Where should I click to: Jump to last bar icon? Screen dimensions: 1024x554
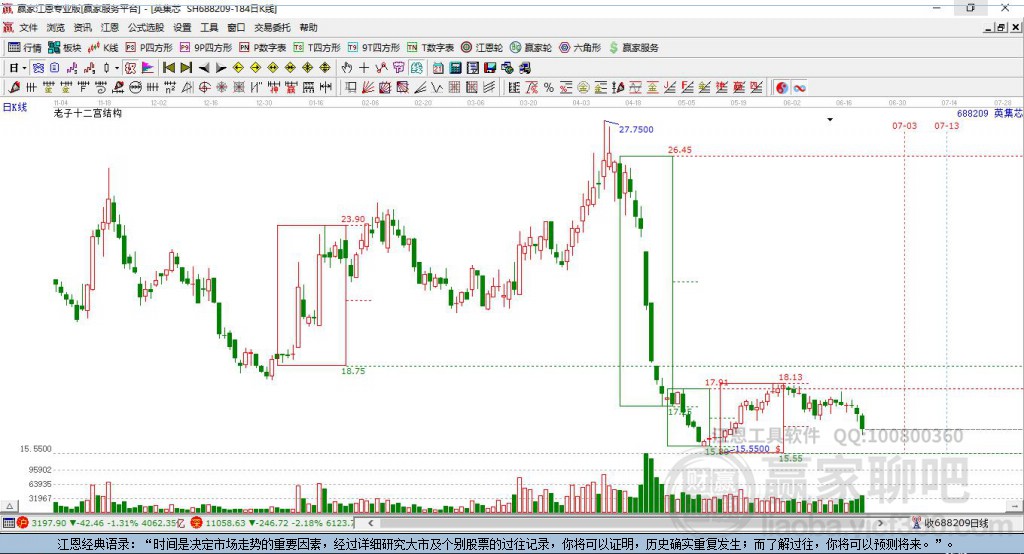tap(186, 67)
